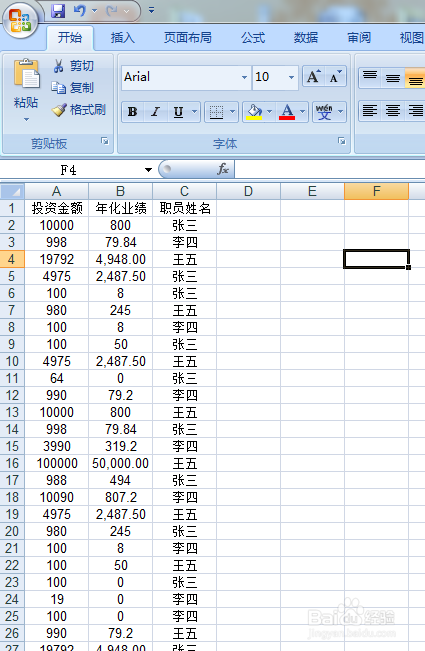Click the Office button logo
This screenshot has width=425, height=651.
click(20, 20)
